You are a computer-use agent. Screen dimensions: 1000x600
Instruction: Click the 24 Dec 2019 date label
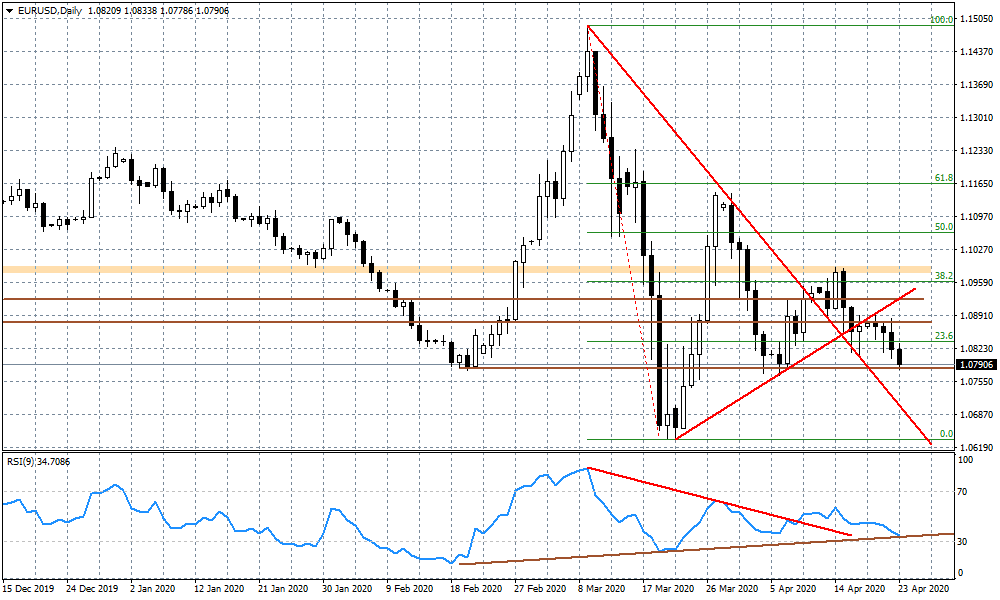tap(92, 589)
